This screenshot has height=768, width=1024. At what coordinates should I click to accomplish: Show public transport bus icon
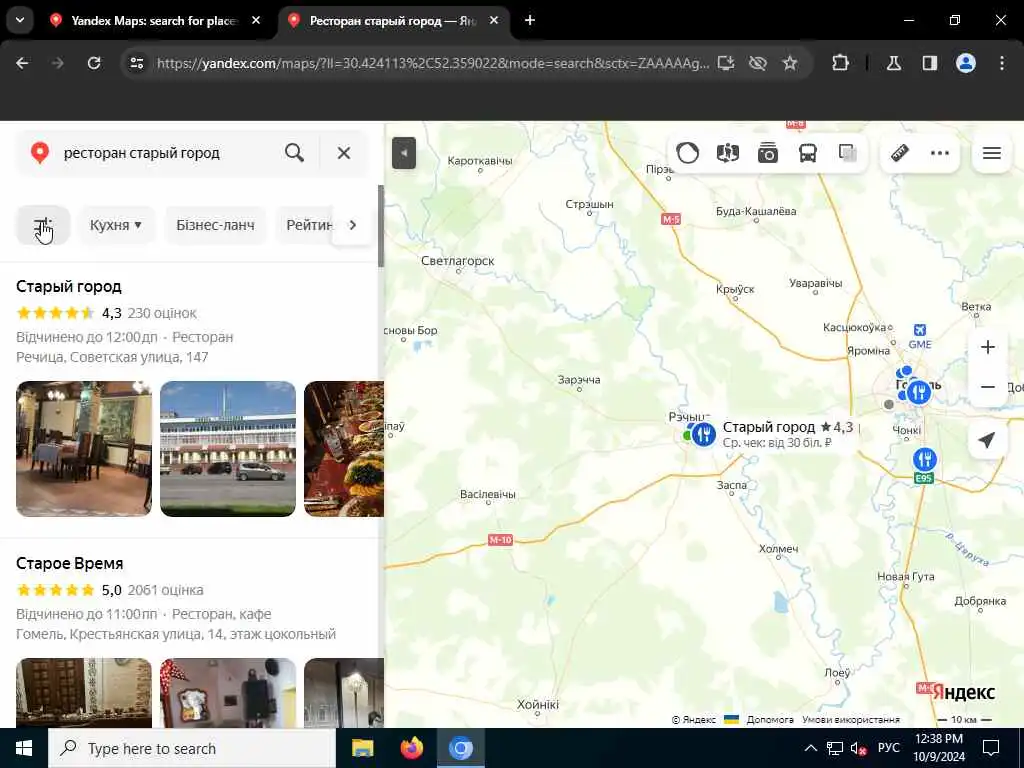808,153
